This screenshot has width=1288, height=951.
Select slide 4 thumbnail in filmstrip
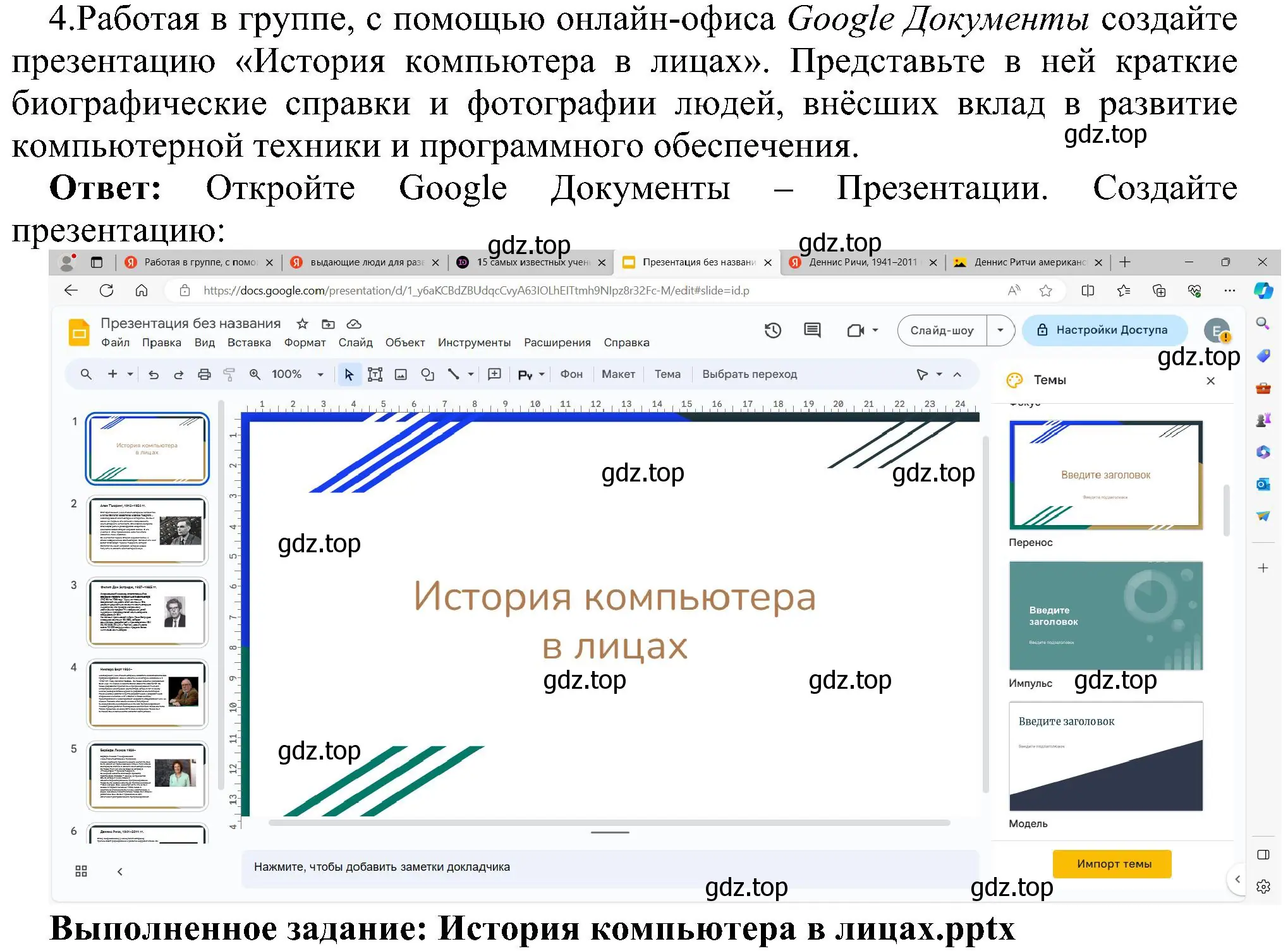[x=147, y=694]
